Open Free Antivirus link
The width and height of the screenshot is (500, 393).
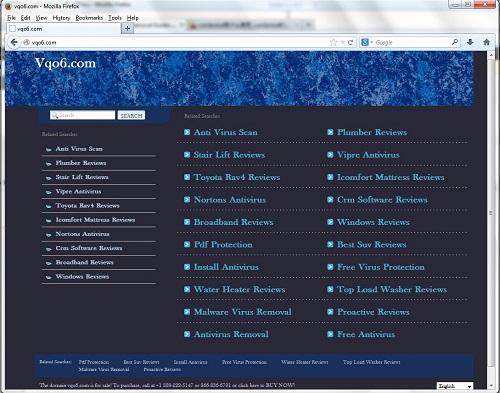click(x=366, y=334)
